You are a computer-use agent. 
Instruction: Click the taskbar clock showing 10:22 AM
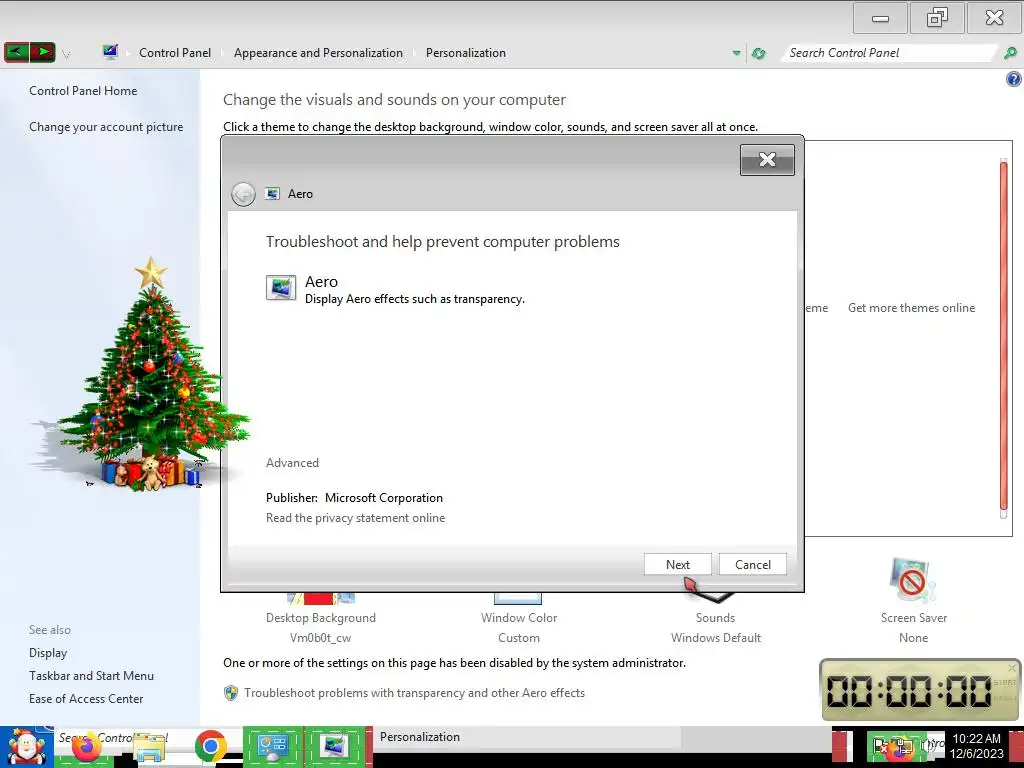pyautogui.click(x=977, y=746)
